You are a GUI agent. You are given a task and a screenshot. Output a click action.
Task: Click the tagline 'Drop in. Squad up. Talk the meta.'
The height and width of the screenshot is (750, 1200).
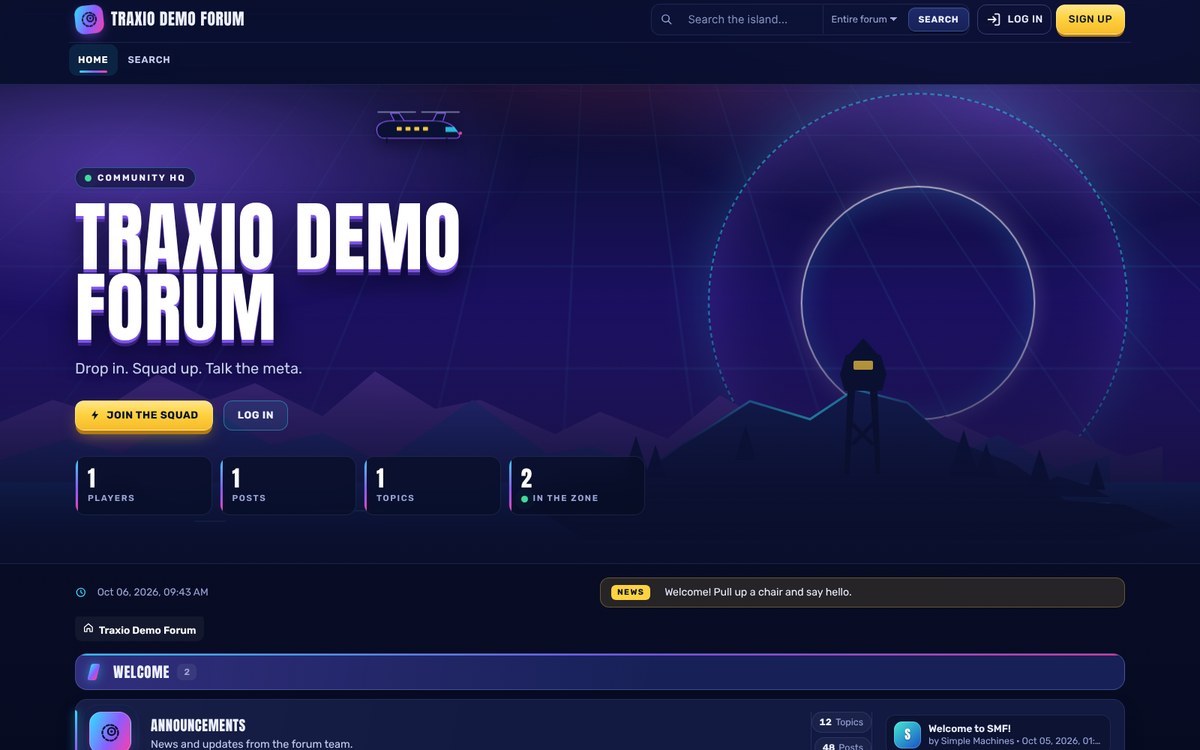tap(188, 368)
